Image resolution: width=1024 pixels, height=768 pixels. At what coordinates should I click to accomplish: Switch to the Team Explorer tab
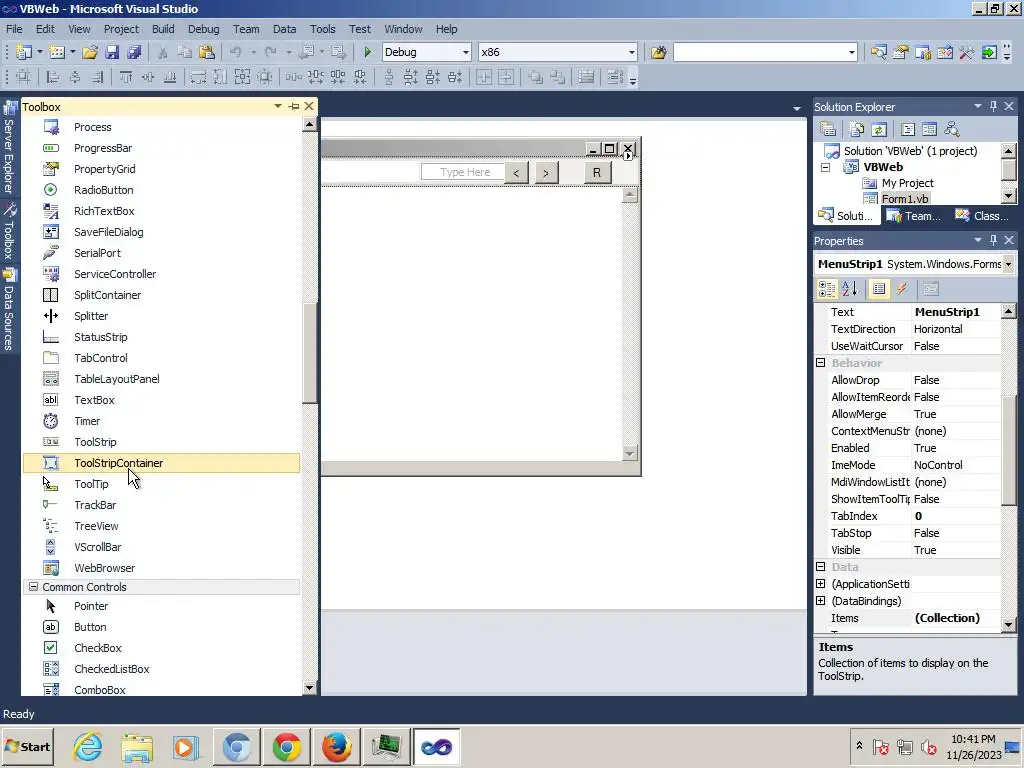[x=914, y=216]
